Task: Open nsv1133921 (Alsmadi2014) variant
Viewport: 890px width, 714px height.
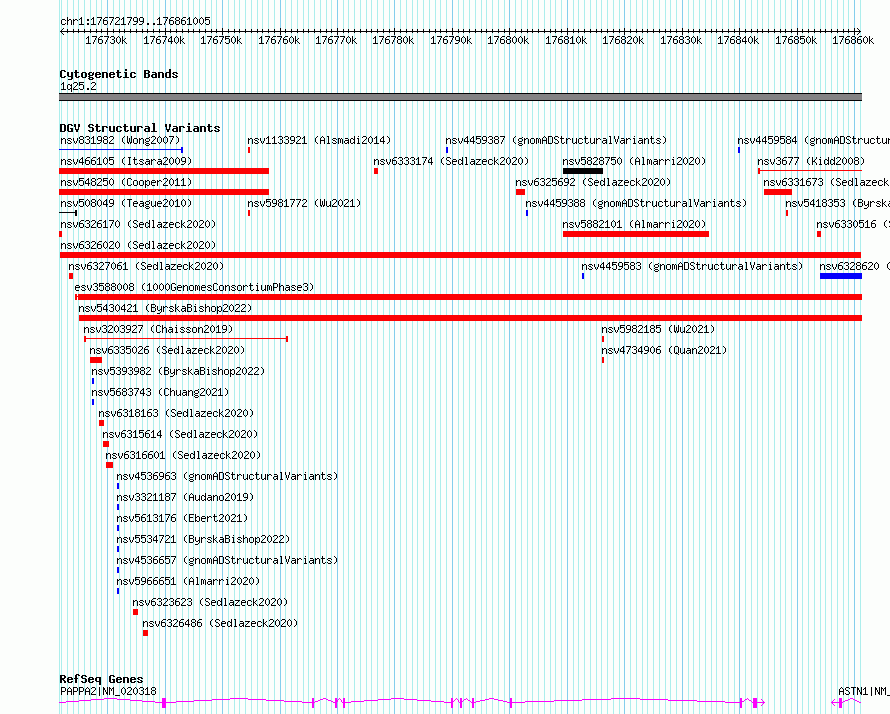Action: (x=319, y=140)
